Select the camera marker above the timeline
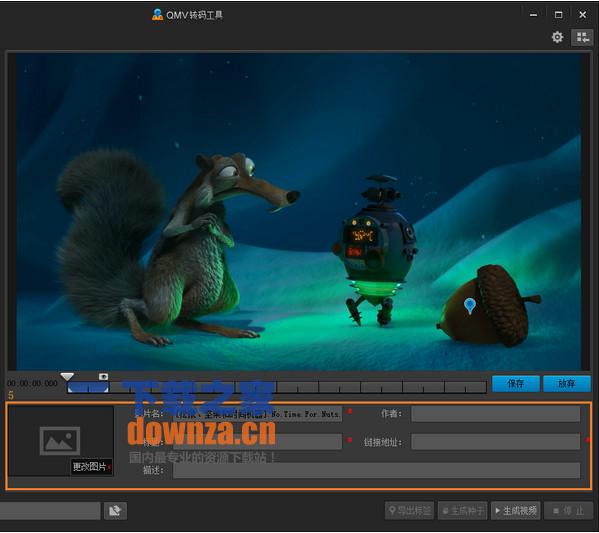 (x=103, y=377)
